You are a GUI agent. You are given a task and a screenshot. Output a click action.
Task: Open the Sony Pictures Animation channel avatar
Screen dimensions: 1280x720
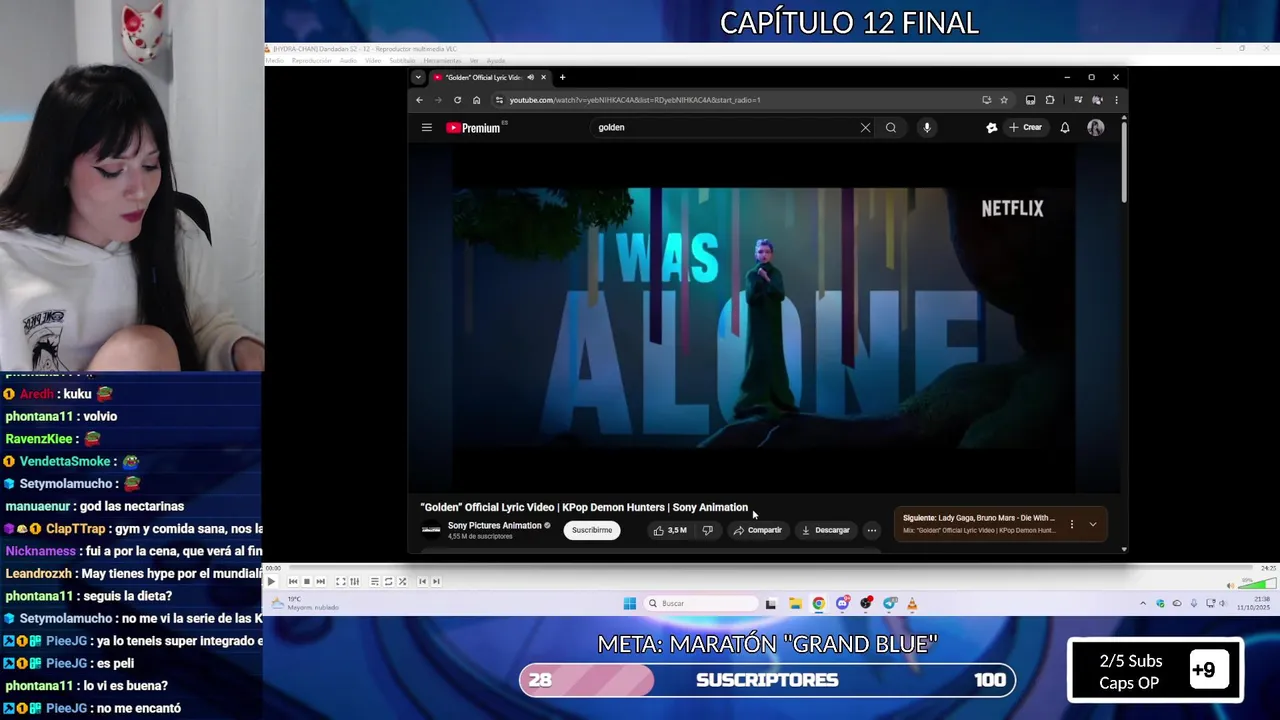tap(431, 530)
